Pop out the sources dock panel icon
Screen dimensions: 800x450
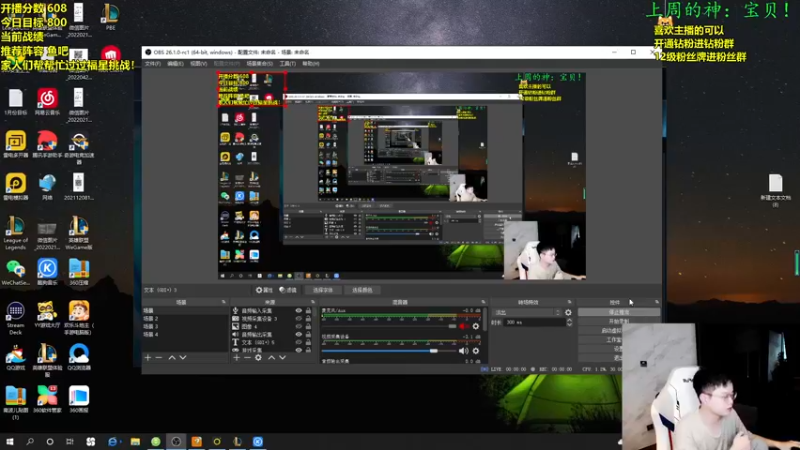click(x=313, y=302)
